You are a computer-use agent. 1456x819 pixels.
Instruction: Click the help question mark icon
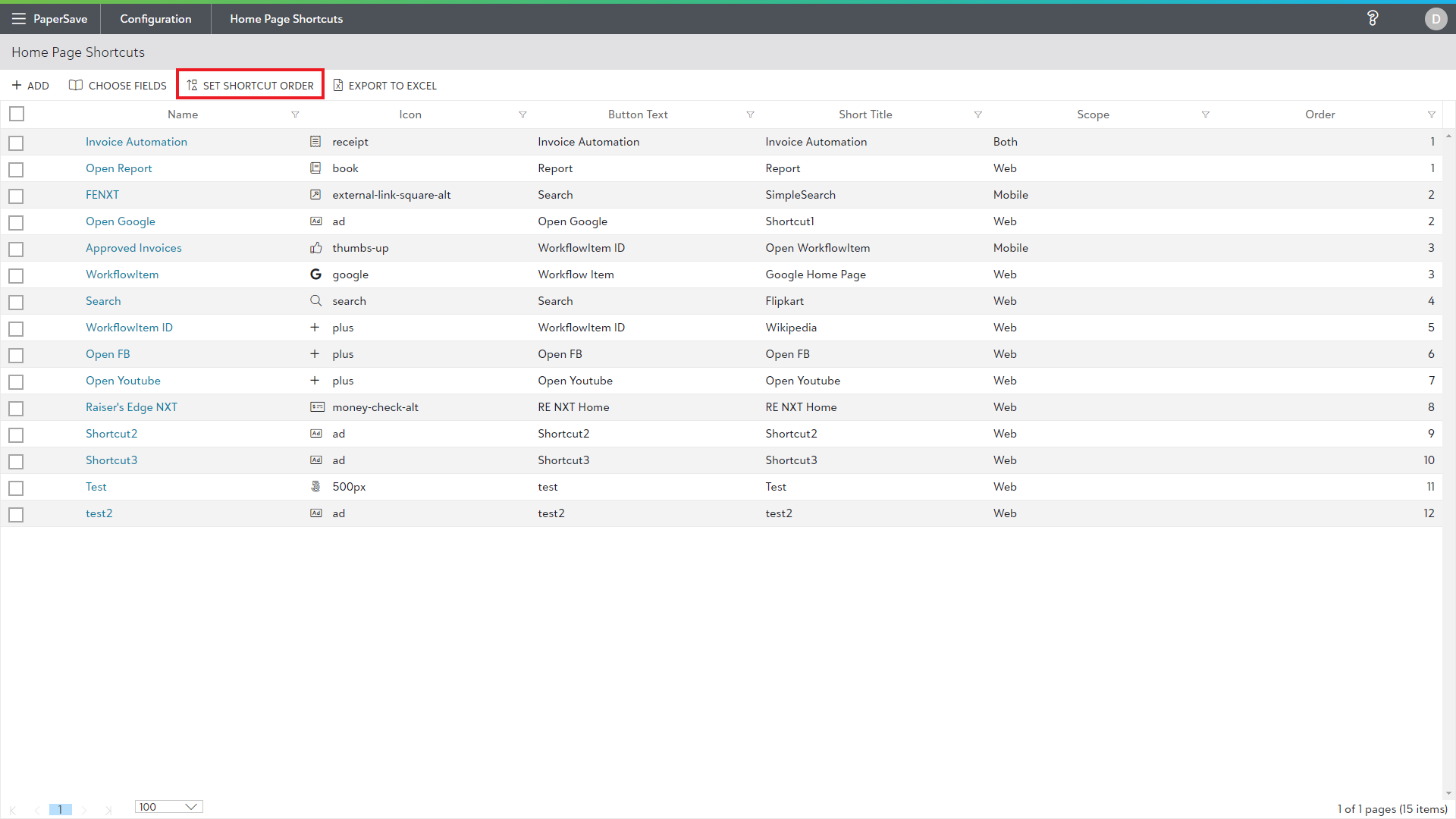tap(1372, 19)
